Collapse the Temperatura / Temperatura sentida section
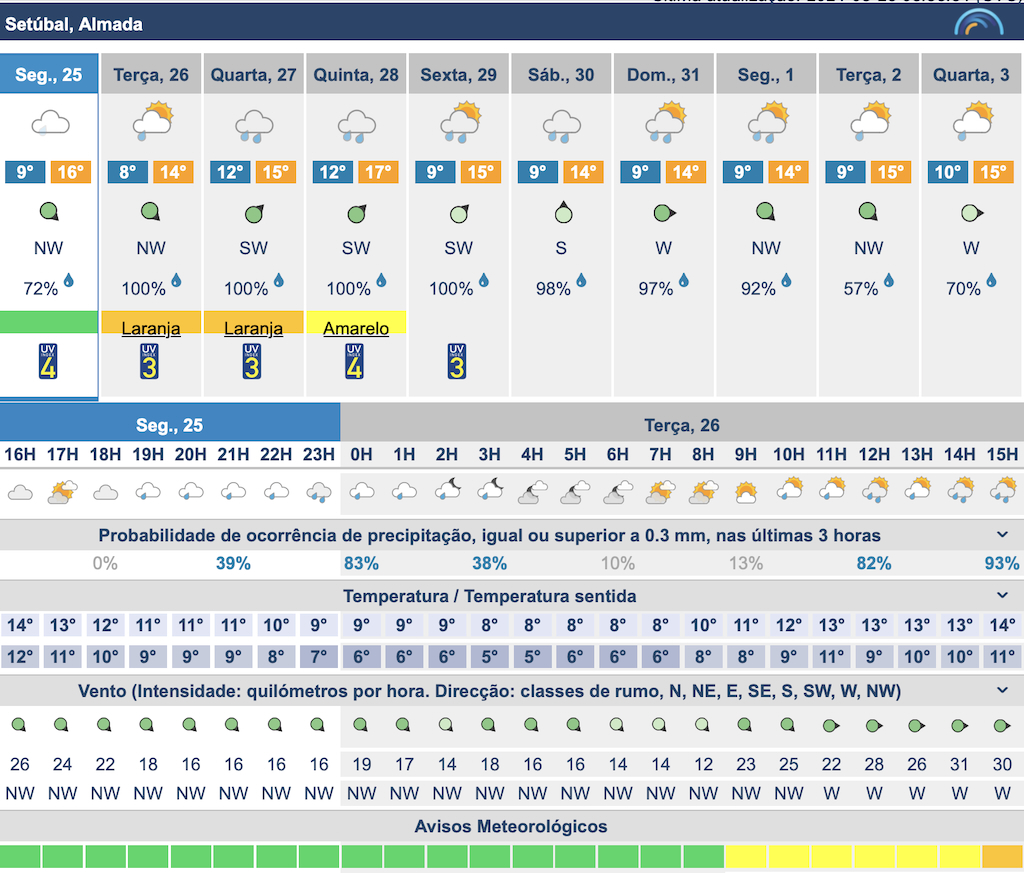This screenshot has width=1024, height=873. [1002, 596]
